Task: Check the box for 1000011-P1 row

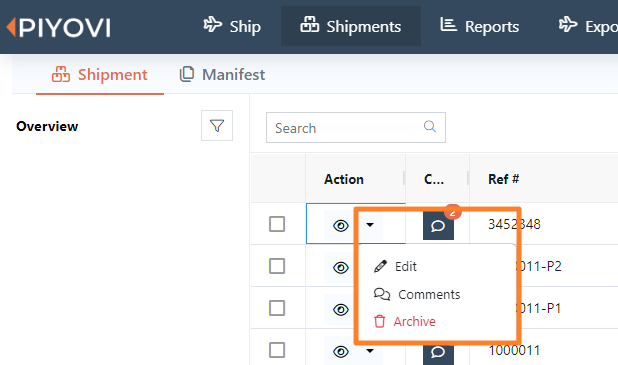Action: [277, 308]
